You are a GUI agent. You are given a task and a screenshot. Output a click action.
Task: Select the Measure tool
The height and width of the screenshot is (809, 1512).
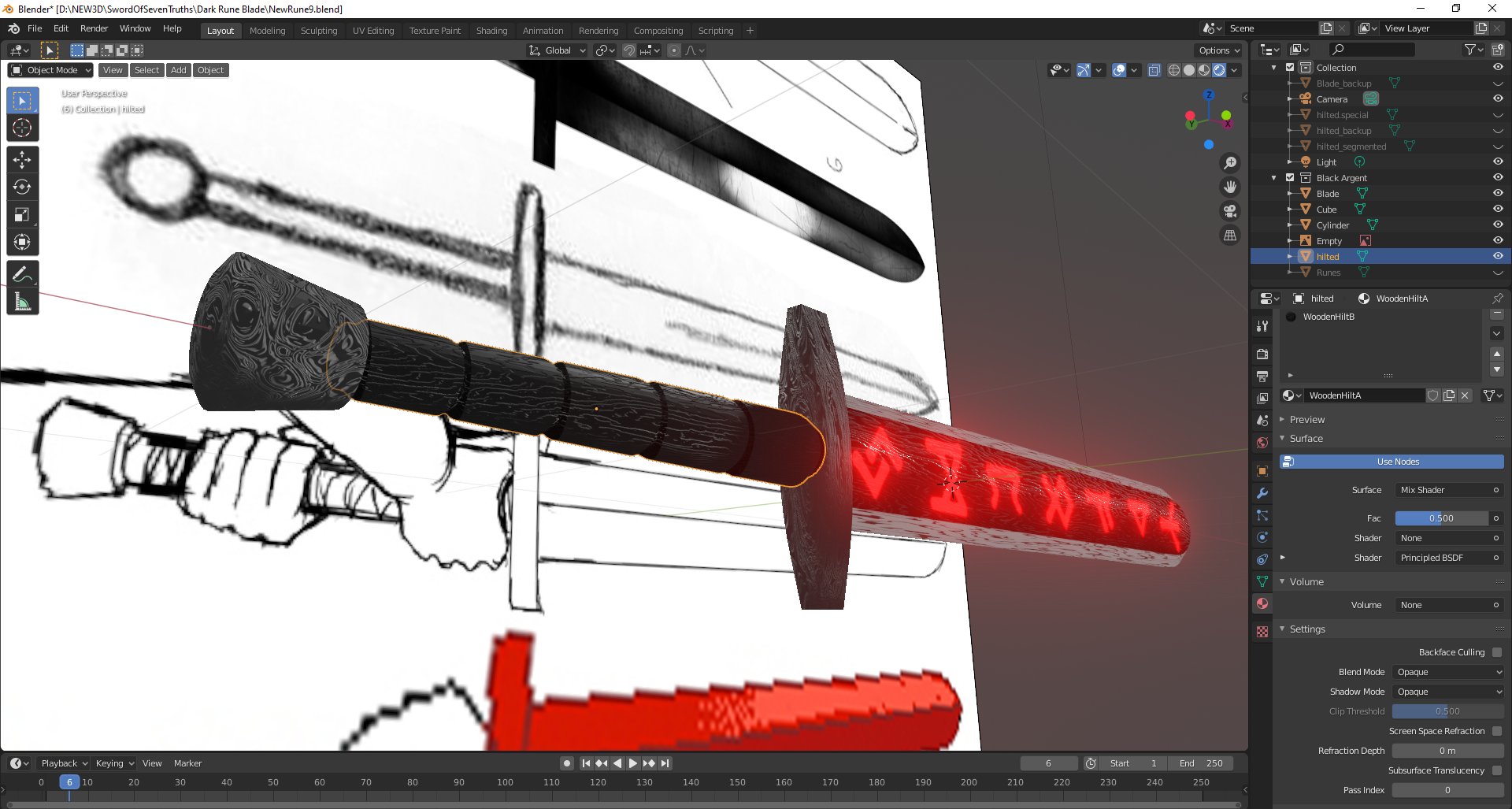pyautogui.click(x=22, y=302)
